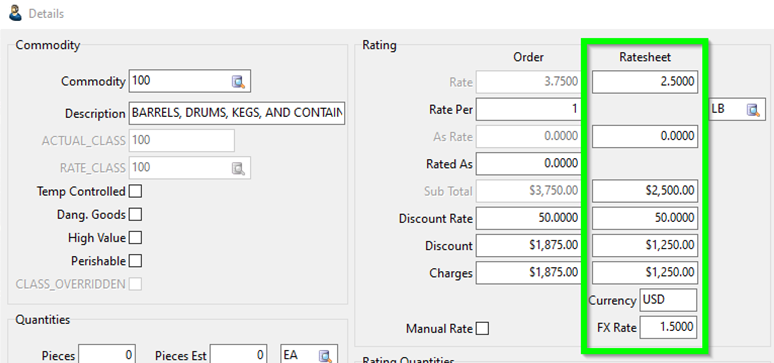
Task: Click the Rate Per field
Action: (x=529, y=109)
